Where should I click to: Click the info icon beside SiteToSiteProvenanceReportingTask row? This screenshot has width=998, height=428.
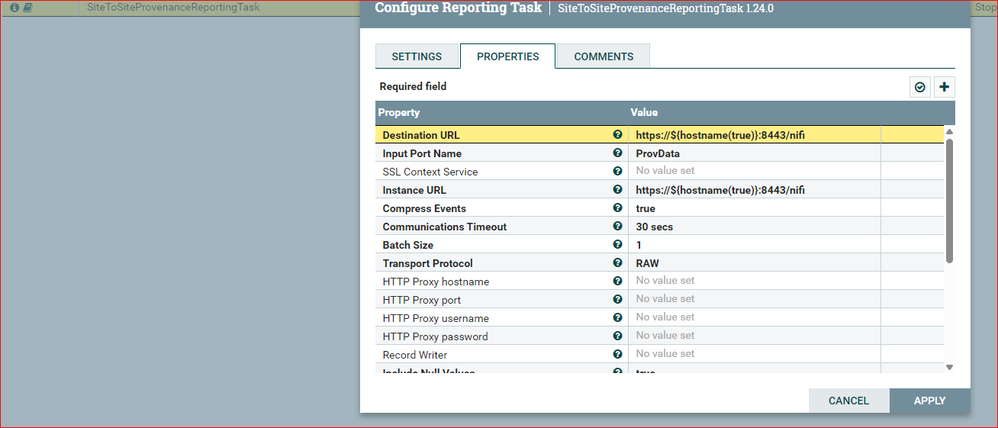[x=15, y=8]
